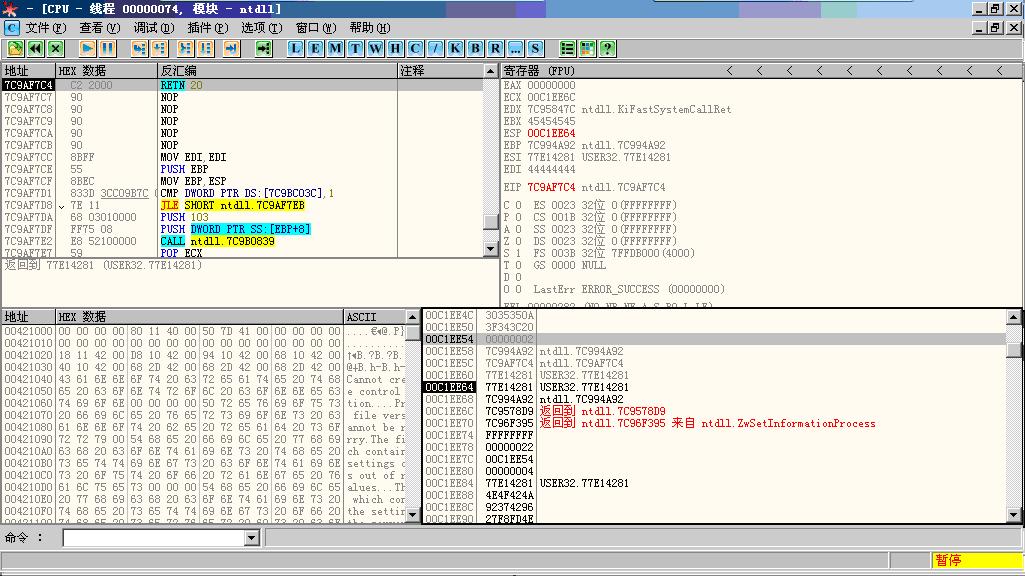Open the 帮助(H) menu
Screen dimensions: 1025x576
point(370,28)
